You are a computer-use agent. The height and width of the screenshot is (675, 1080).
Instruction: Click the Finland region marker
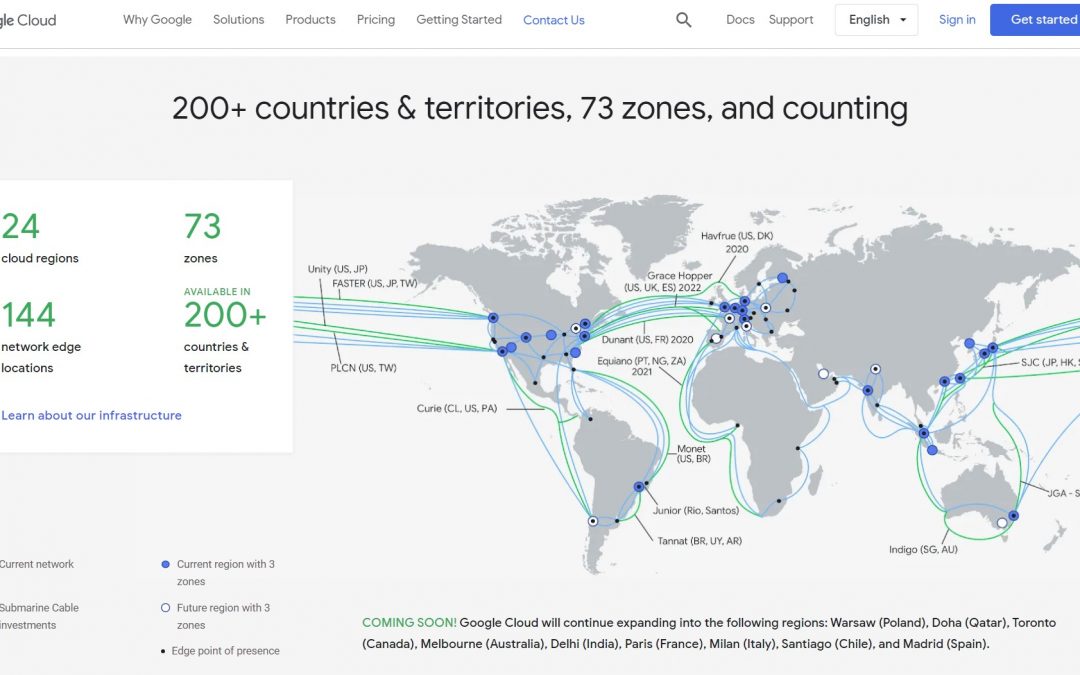(782, 278)
